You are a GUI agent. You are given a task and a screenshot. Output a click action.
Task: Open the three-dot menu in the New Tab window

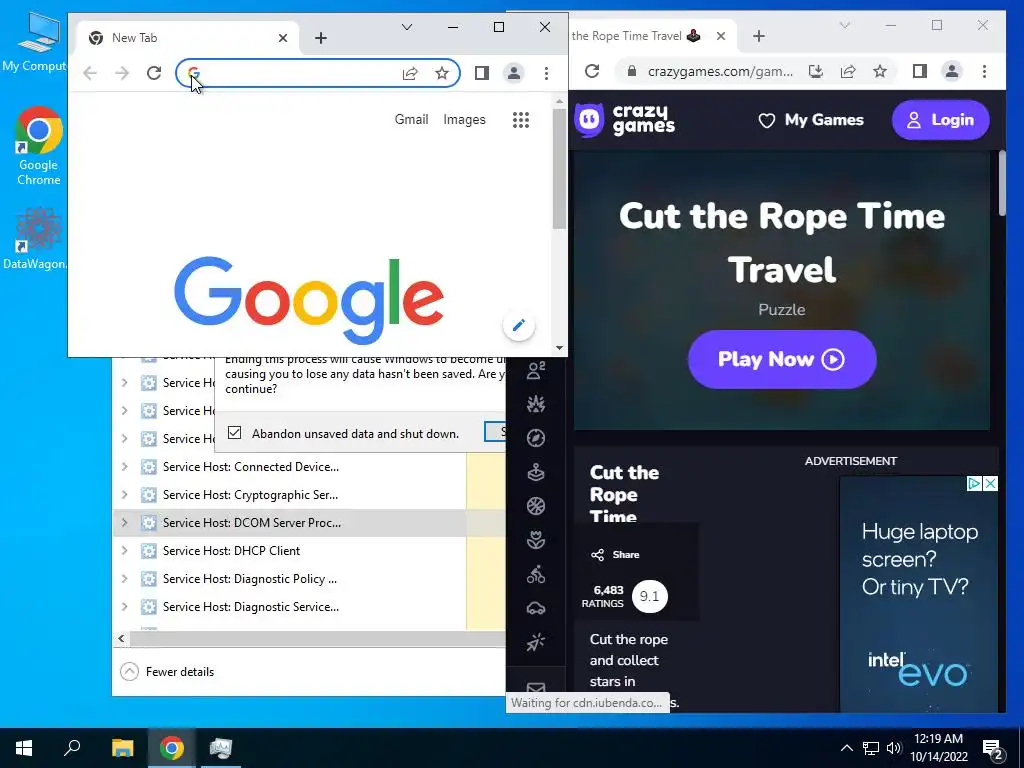547,73
